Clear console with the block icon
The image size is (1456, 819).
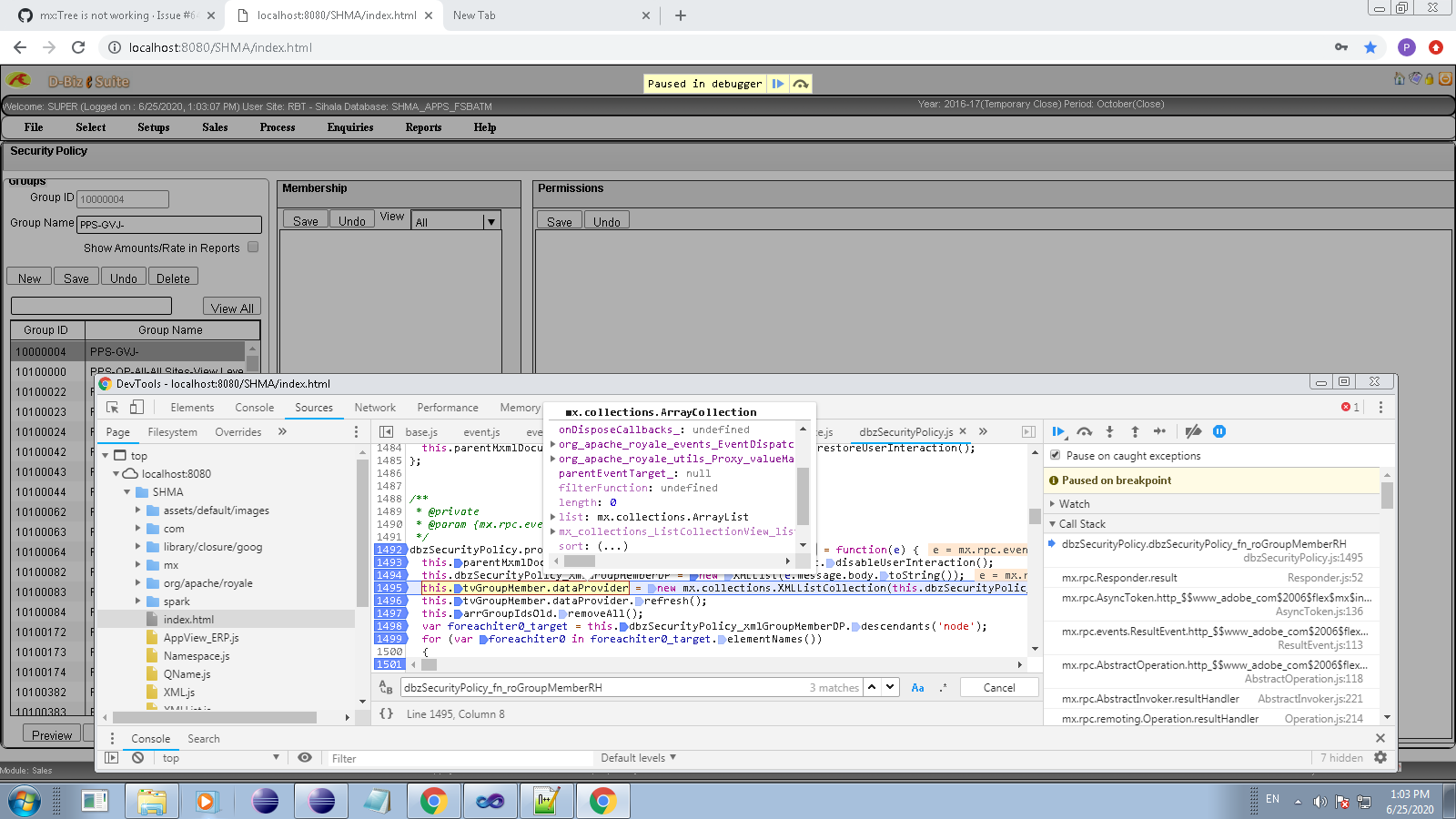137,758
